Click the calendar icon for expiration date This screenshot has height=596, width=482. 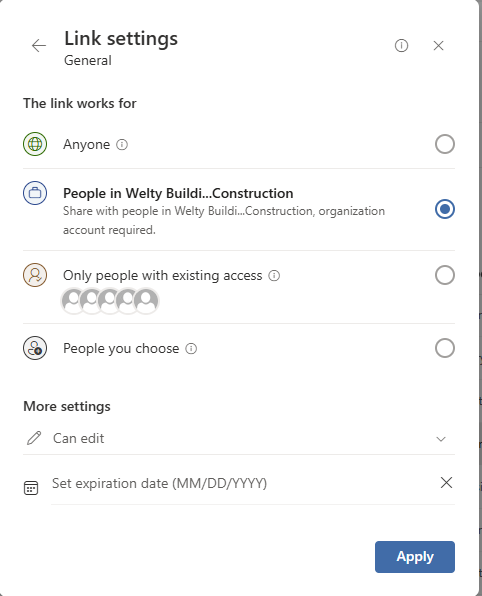pyautogui.click(x=31, y=487)
